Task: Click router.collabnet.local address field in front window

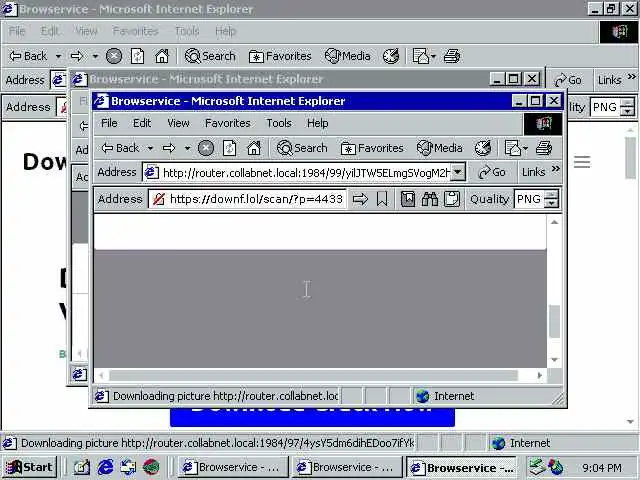Action: [x=304, y=173]
